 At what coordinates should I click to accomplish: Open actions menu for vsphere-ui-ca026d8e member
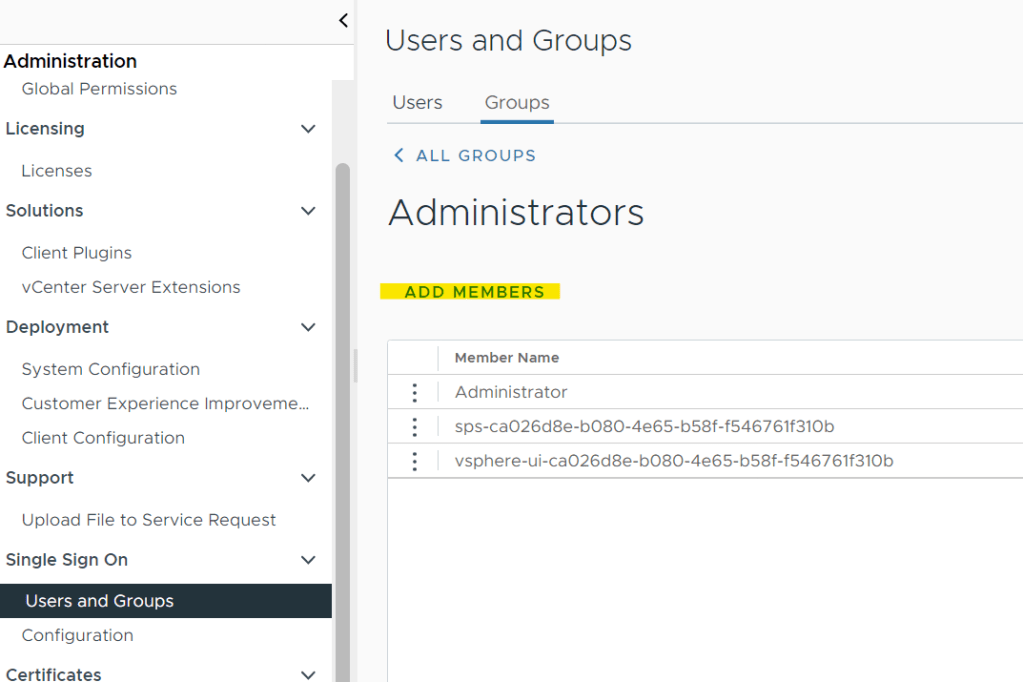414,461
